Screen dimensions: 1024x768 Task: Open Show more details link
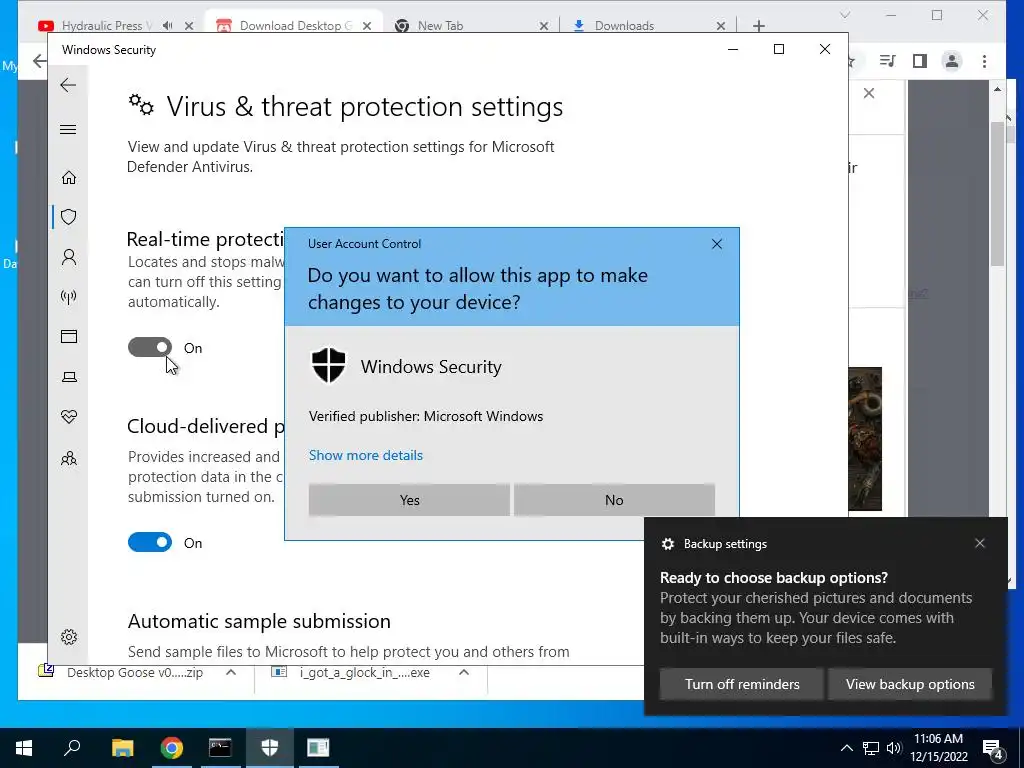point(366,455)
